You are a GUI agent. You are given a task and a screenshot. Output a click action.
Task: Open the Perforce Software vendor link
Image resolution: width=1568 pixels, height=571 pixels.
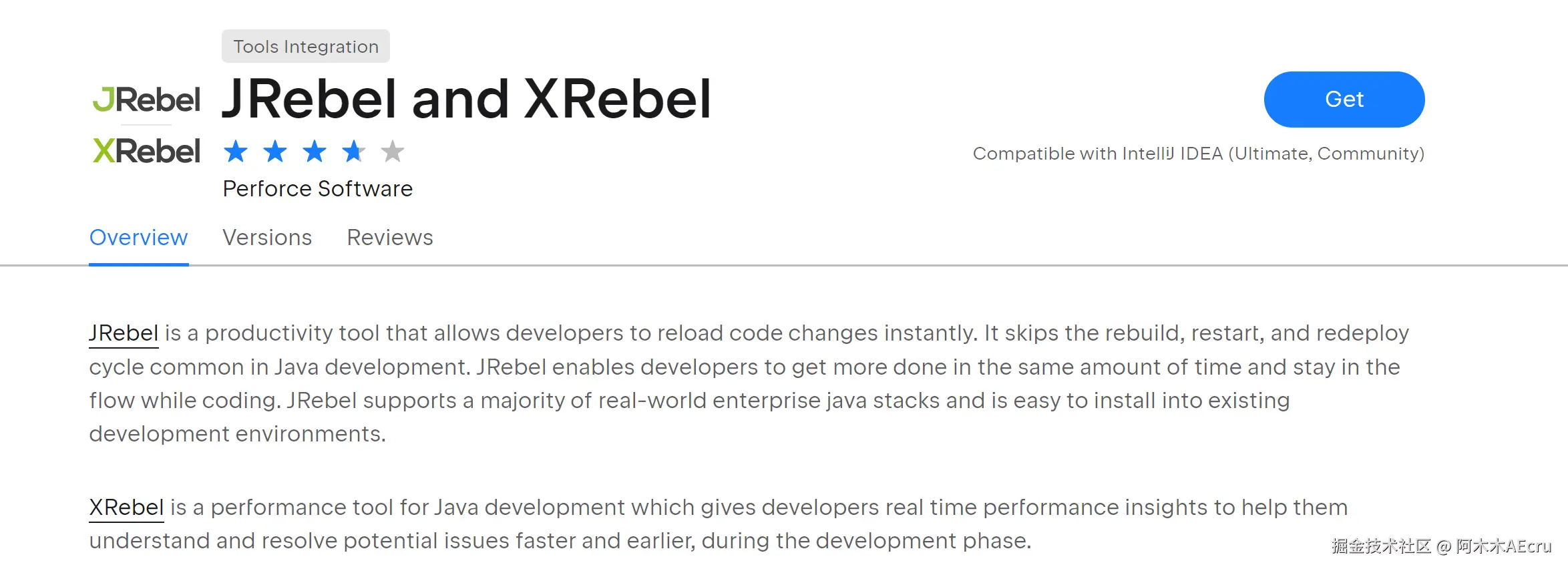tap(318, 189)
